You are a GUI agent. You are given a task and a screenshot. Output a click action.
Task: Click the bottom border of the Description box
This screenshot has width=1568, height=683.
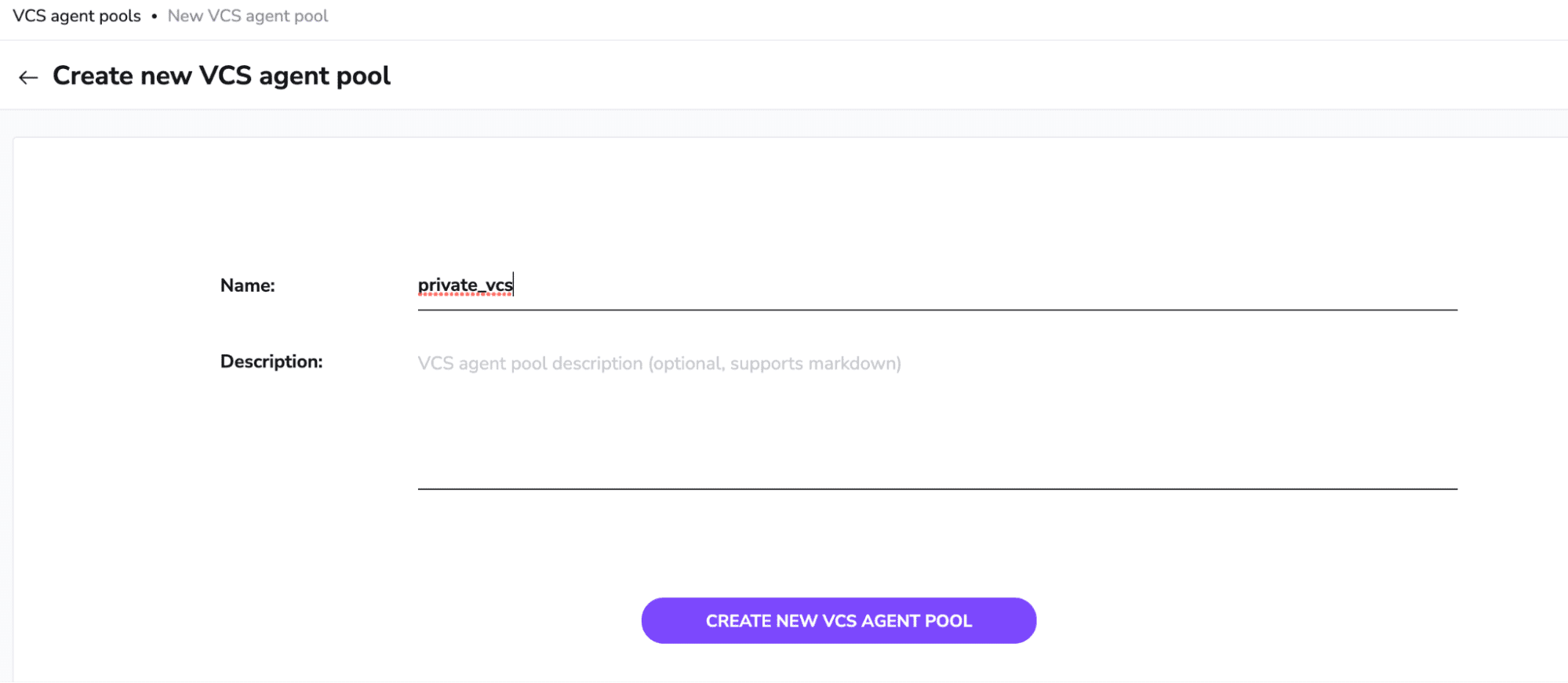[937, 489]
